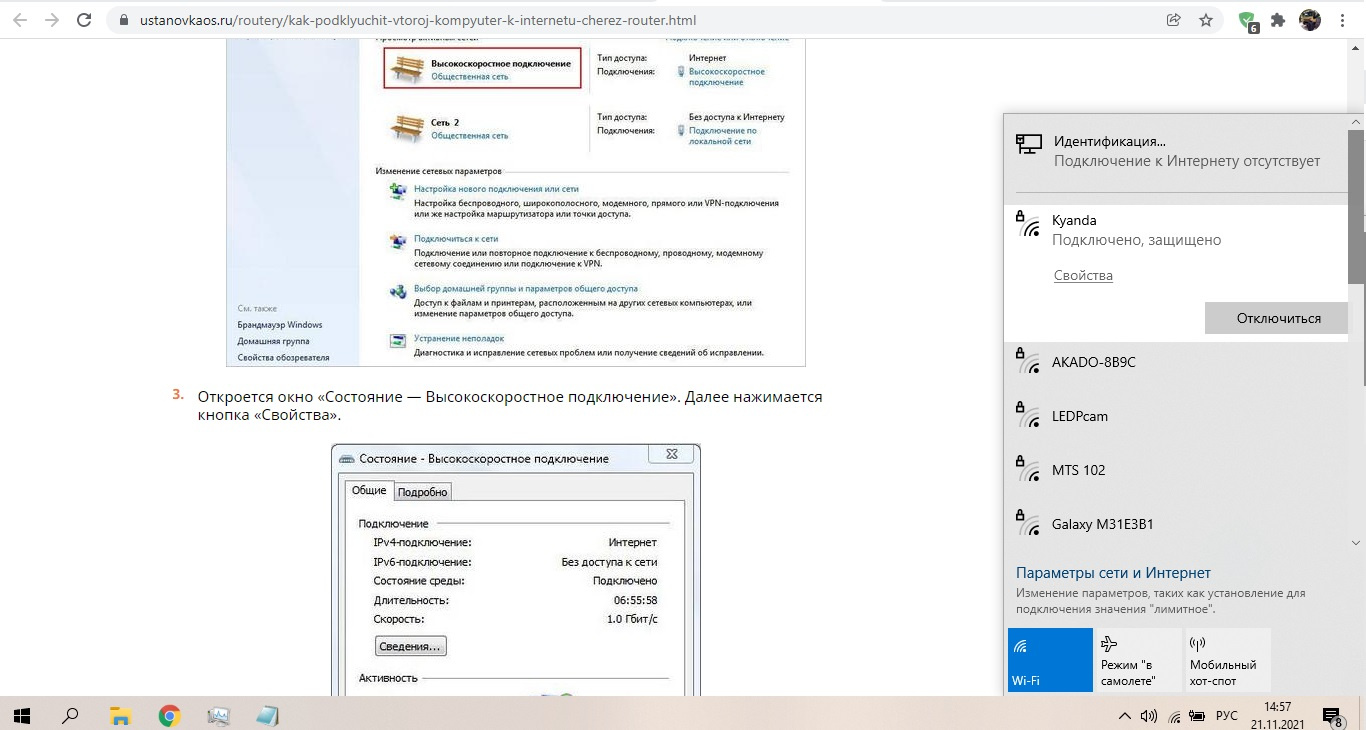The image size is (1366, 730).
Task: Click Galaxy M31E3B1 Wi-Fi signal icon
Action: coord(1028,523)
